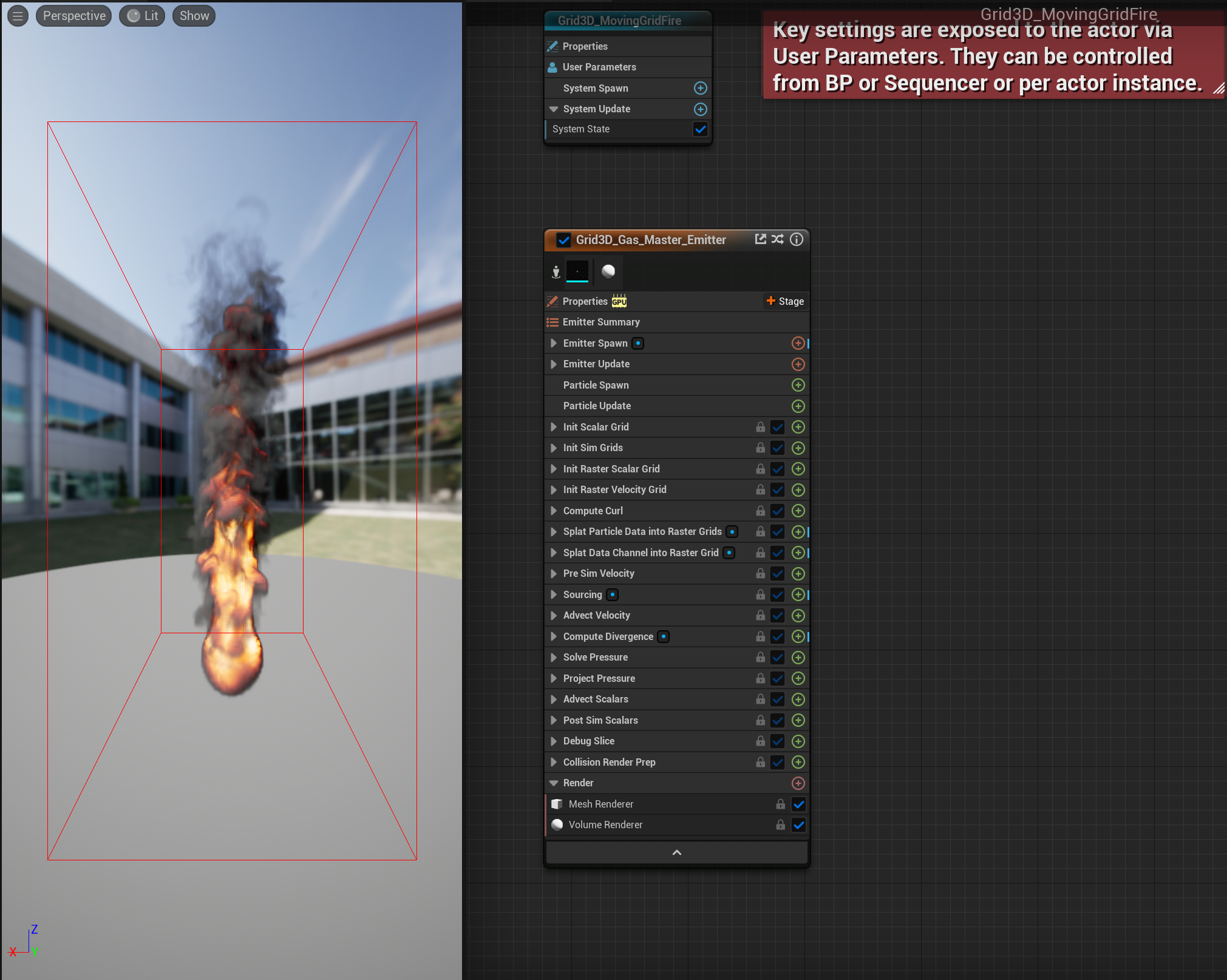This screenshot has height=980, width=1227.
Task: Expand the Solve Pressure stage
Action: [x=554, y=658]
